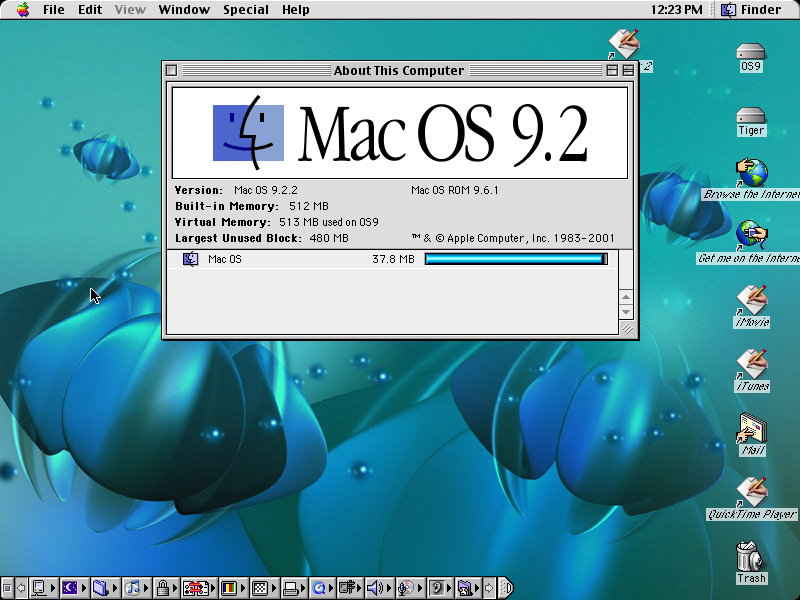Open the blue Q control strip module
This screenshot has width=800, height=600.
tap(323, 588)
